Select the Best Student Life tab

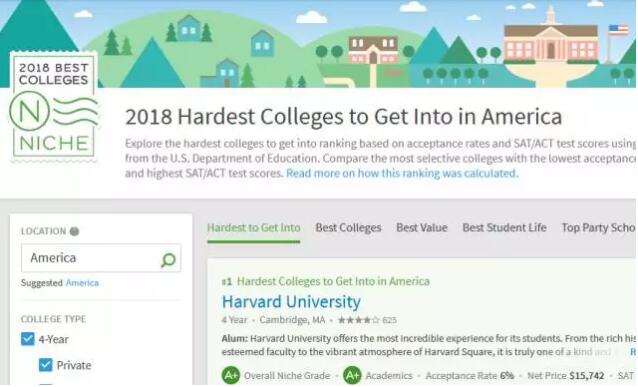505,228
